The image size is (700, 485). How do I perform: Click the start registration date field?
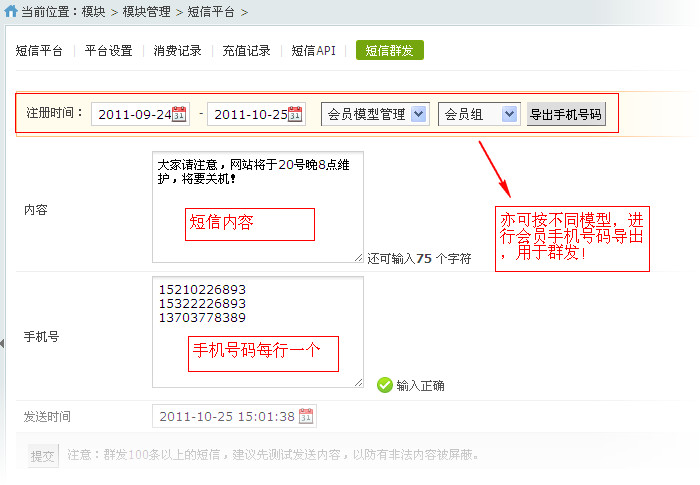click(131, 115)
